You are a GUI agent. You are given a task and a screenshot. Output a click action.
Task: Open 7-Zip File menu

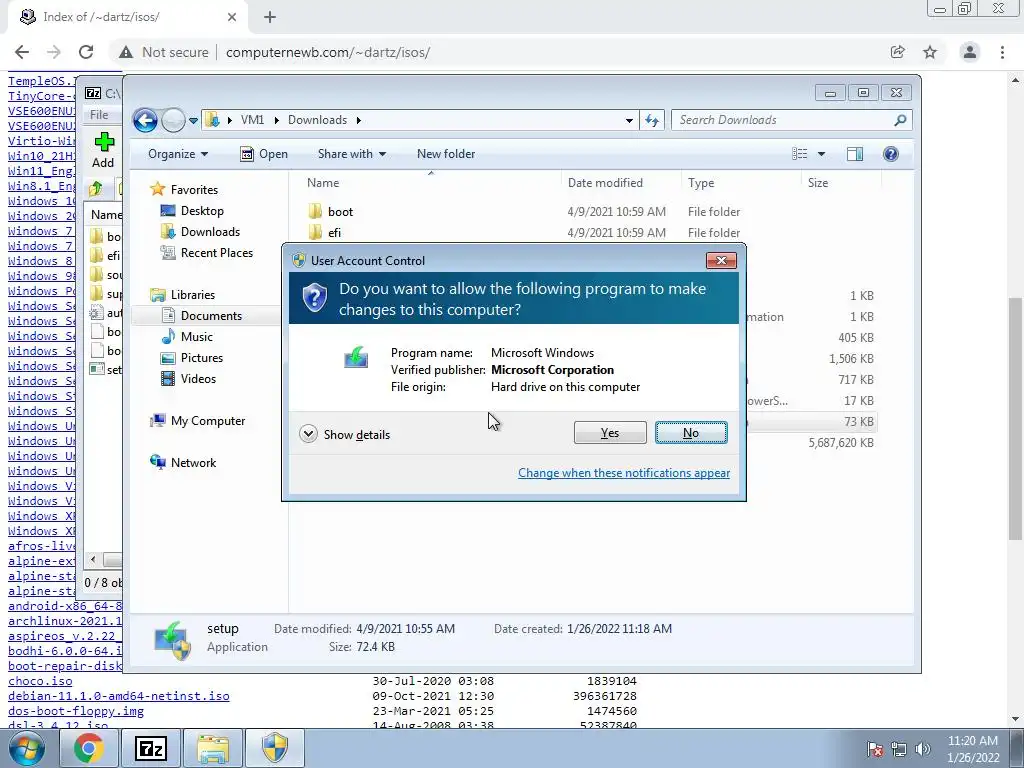(99, 115)
